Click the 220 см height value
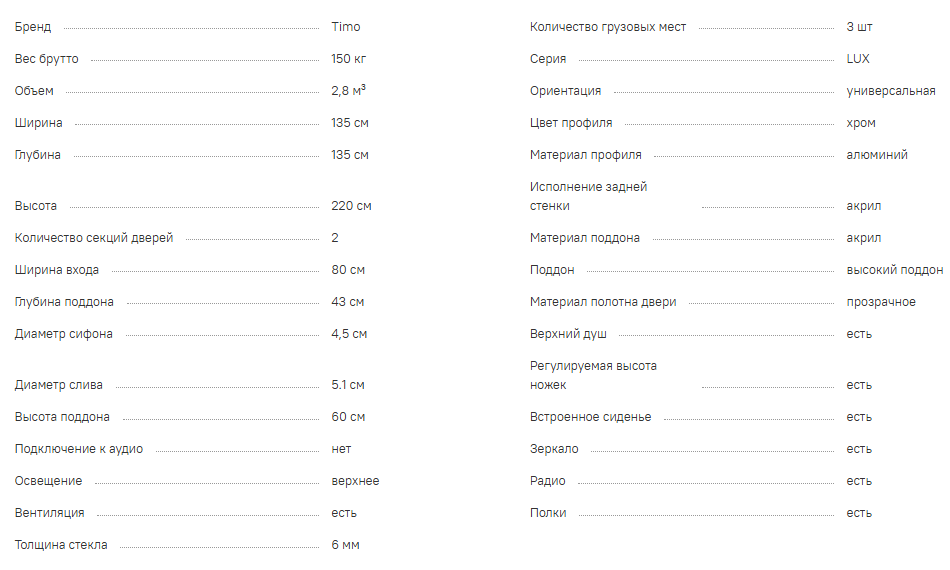This screenshot has width=950, height=570. pos(351,206)
